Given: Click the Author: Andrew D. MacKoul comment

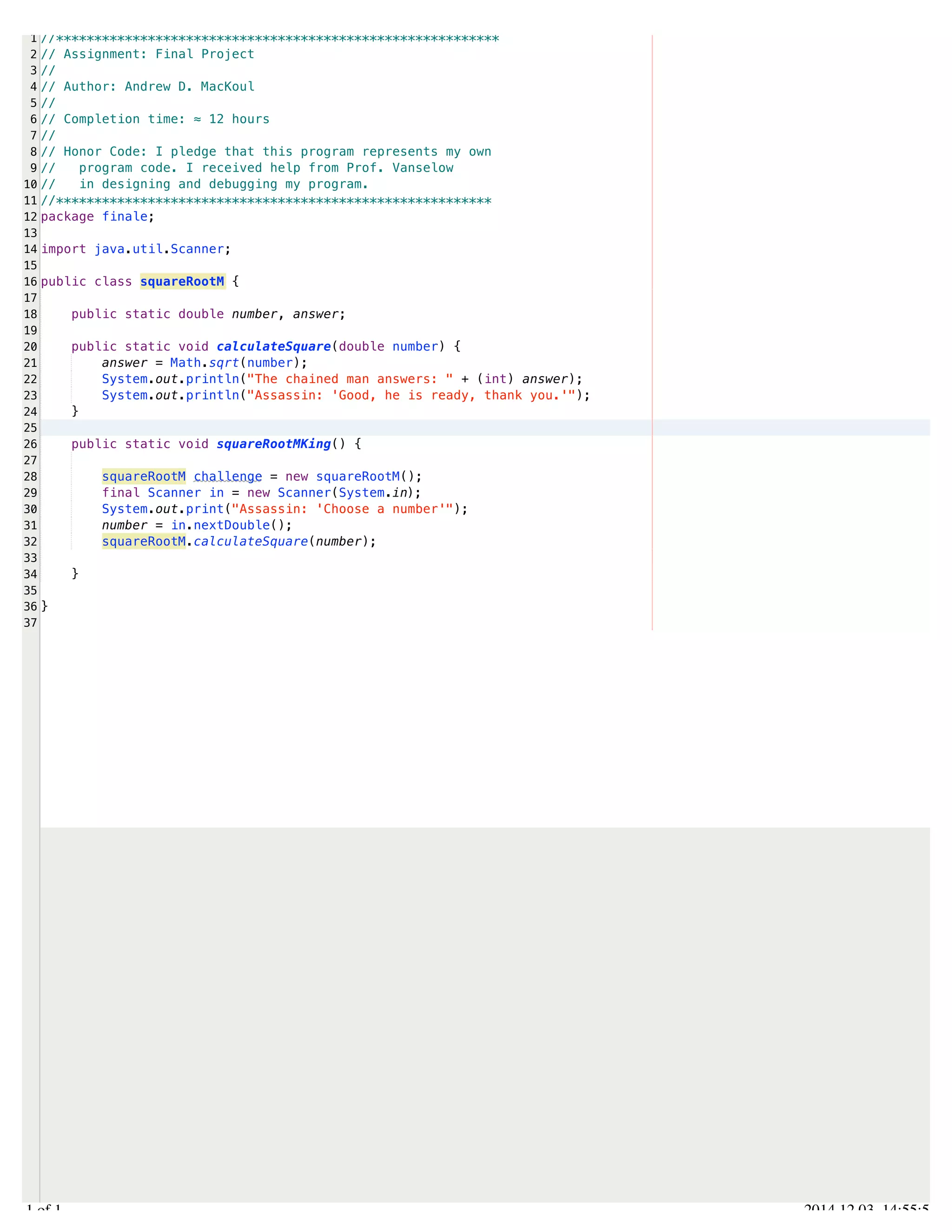Looking at the screenshot, I should click(148, 87).
